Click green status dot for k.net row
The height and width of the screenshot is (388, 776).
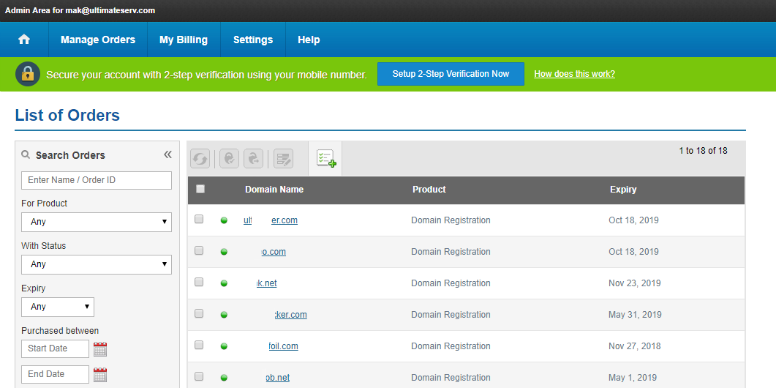(224, 283)
